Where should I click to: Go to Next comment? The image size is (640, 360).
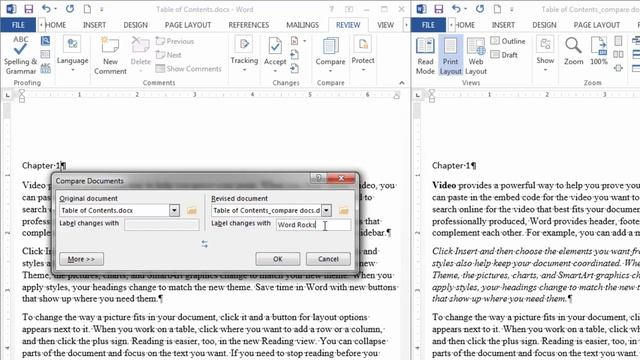coord(169,55)
